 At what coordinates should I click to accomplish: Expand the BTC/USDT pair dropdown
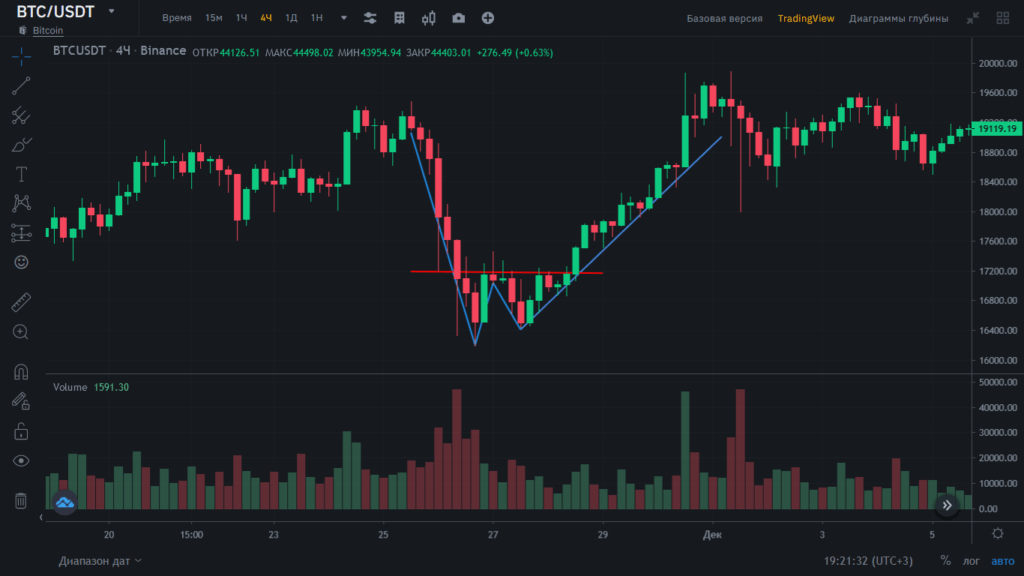coord(111,12)
